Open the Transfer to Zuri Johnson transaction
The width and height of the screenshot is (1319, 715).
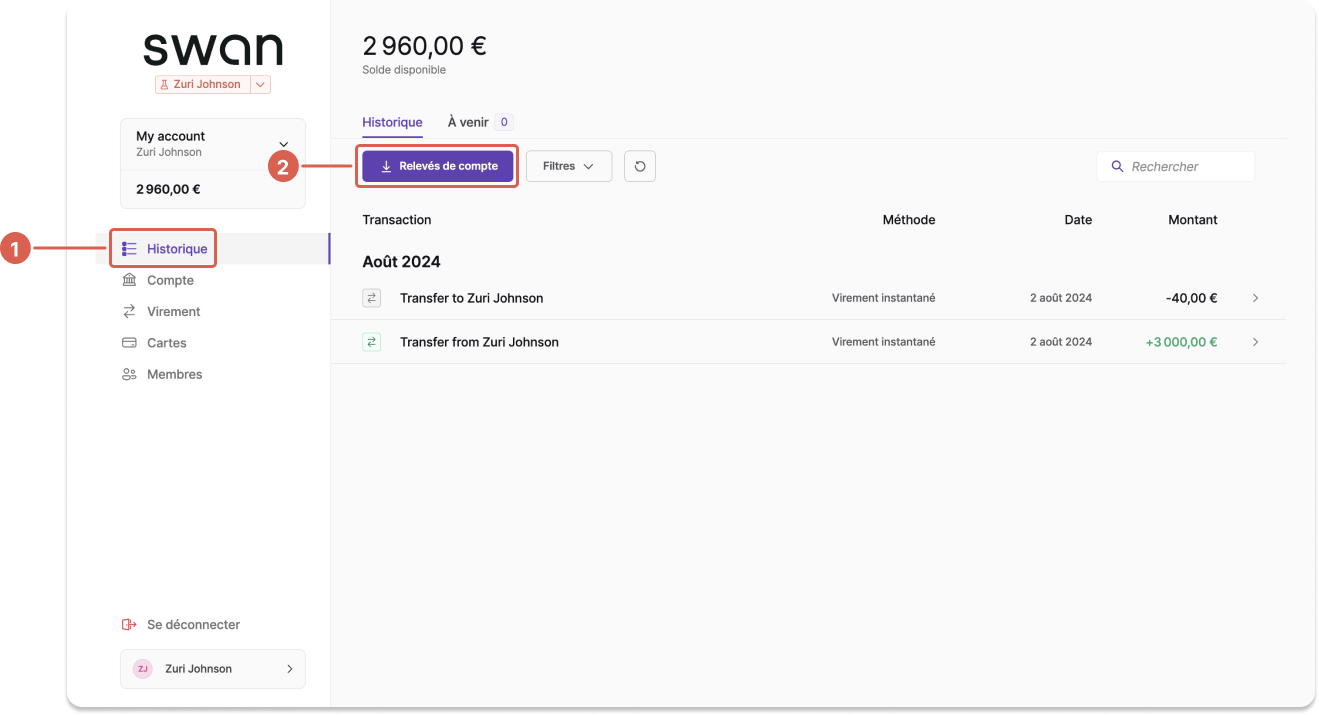808,298
